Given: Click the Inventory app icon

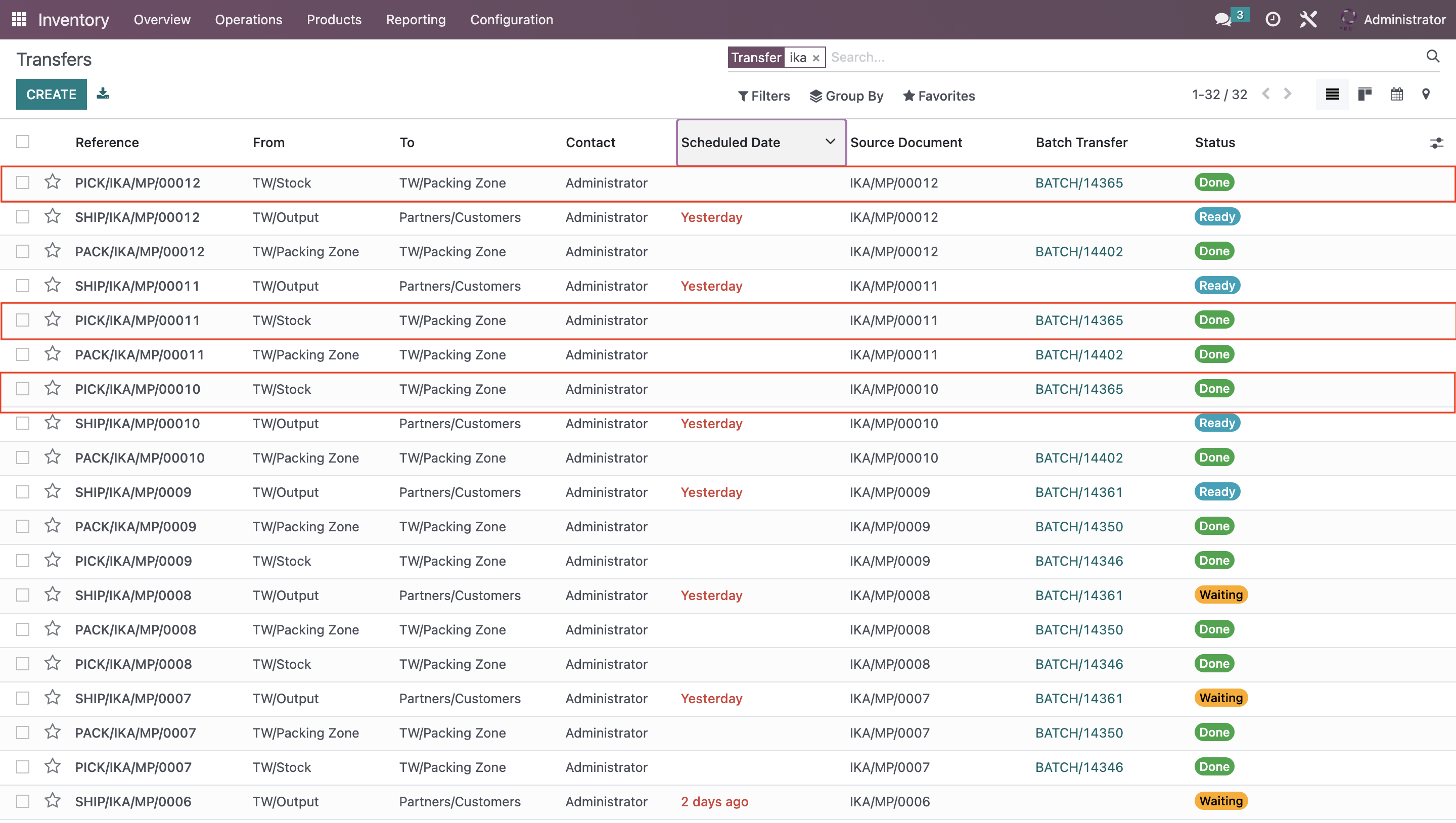Looking at the screenshot, I should (x=19, y=19).
